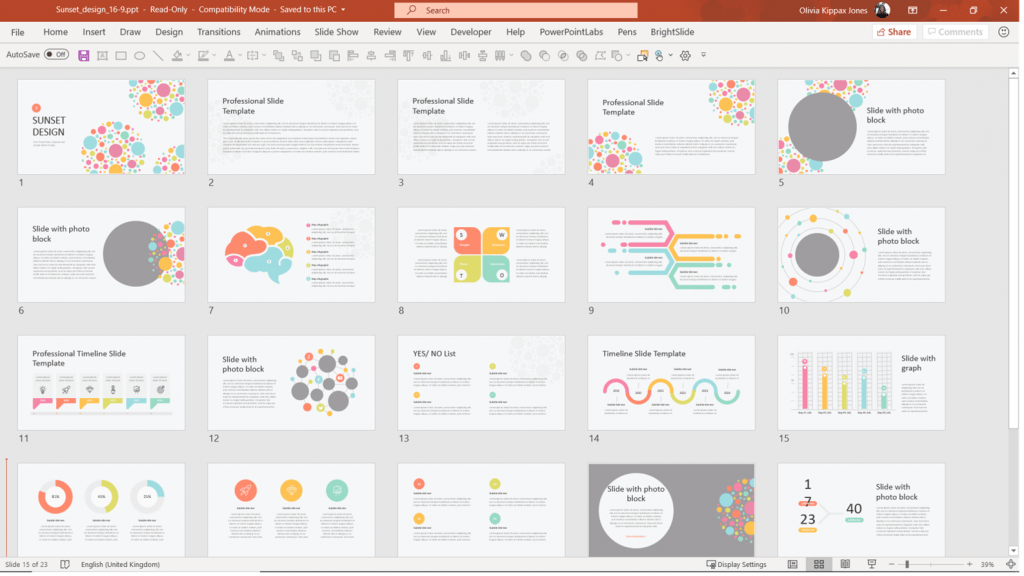This screenshot has height=576, width=1024.
Task: Select the Line drawing tool
Action: pyautogui.click(x=158, y=55)
